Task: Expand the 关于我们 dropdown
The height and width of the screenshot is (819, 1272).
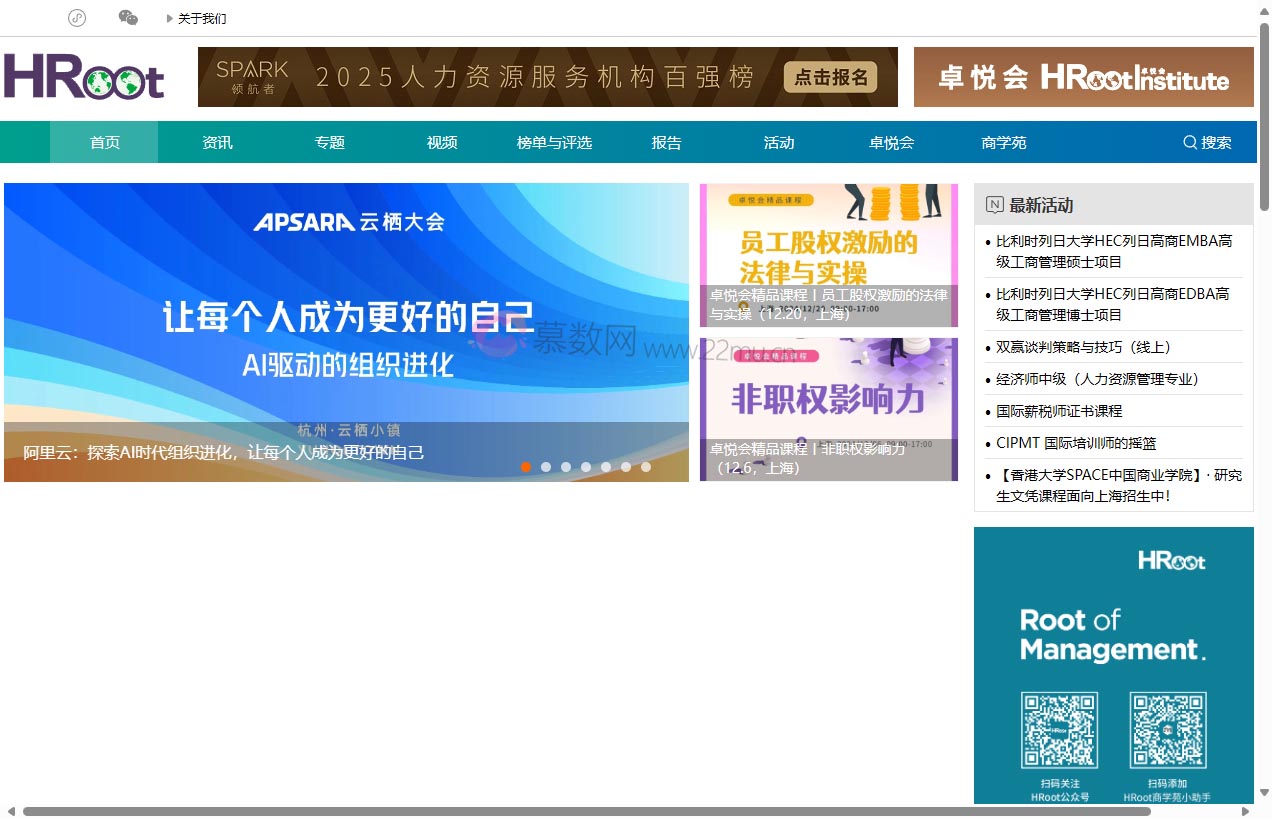Action: [197, 18]
